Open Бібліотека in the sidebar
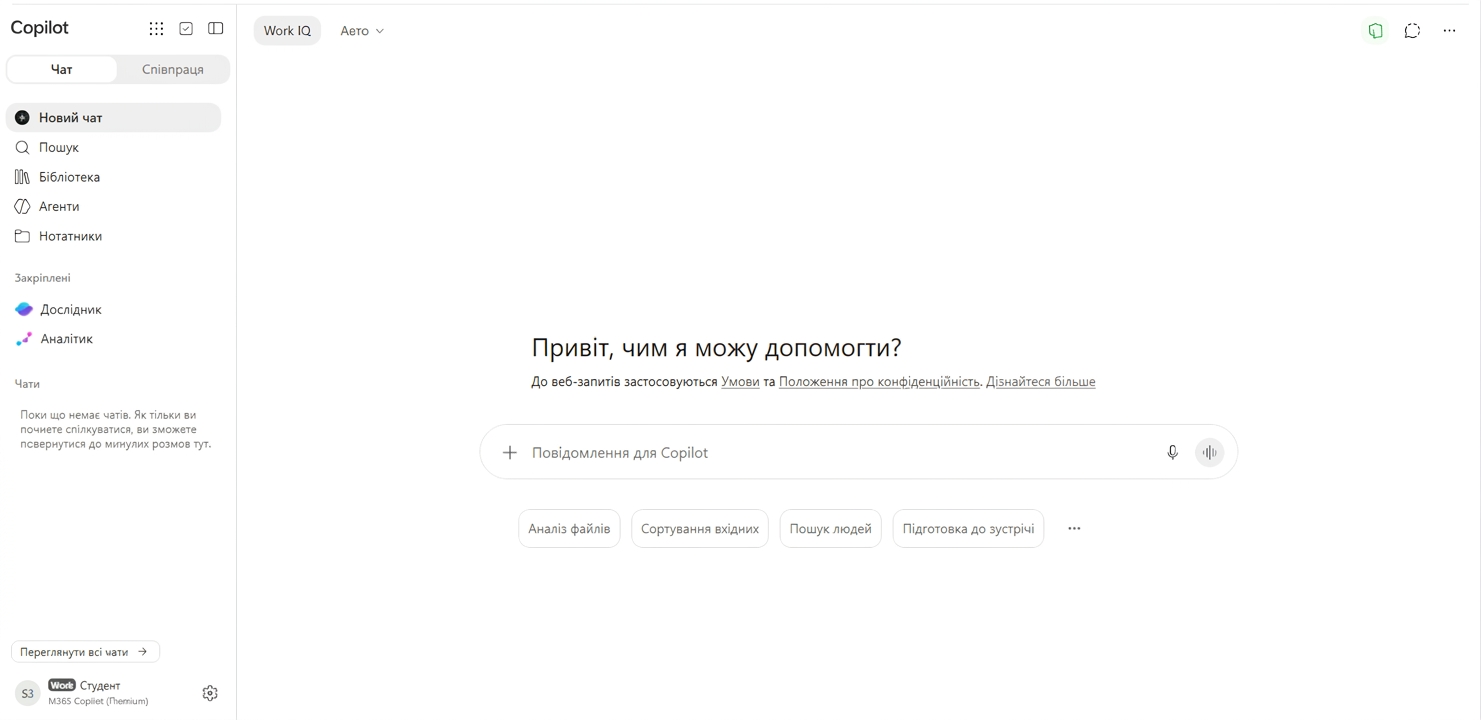Image resolution: width=1481 pixels, height=720 pixels. point(113,177)
